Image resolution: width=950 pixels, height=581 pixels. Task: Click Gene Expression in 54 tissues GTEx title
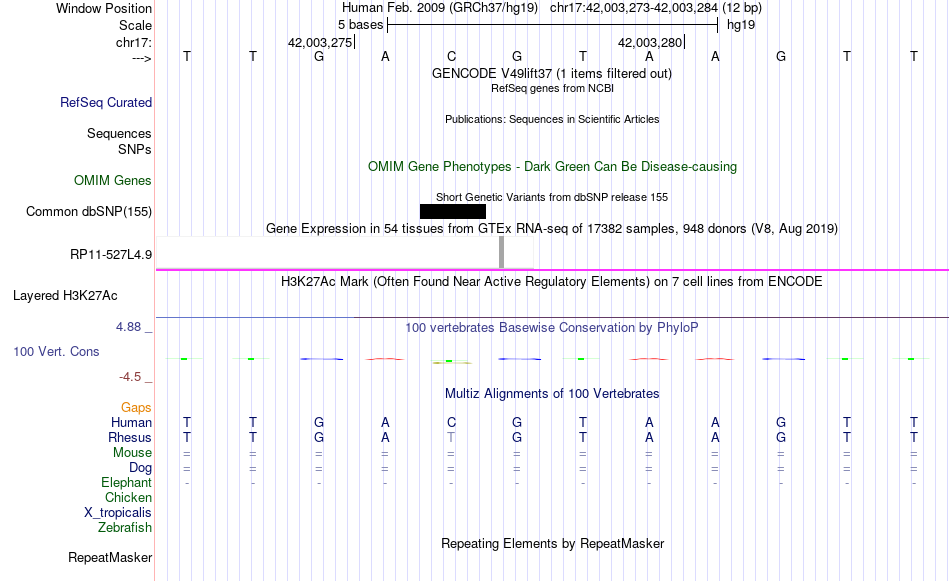[552, 228]
